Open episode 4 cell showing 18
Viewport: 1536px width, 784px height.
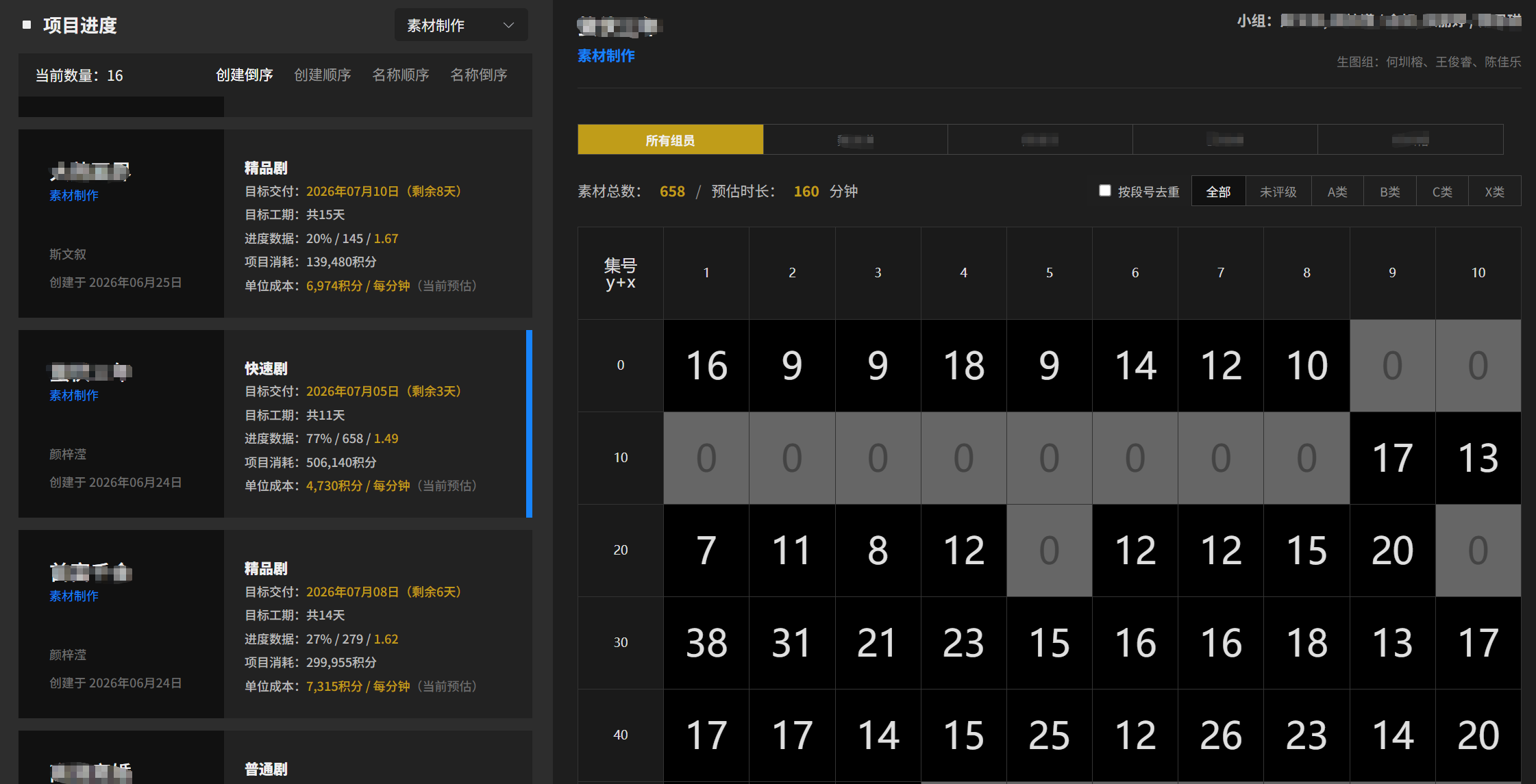pyautogui.click(x=964, y=366)
